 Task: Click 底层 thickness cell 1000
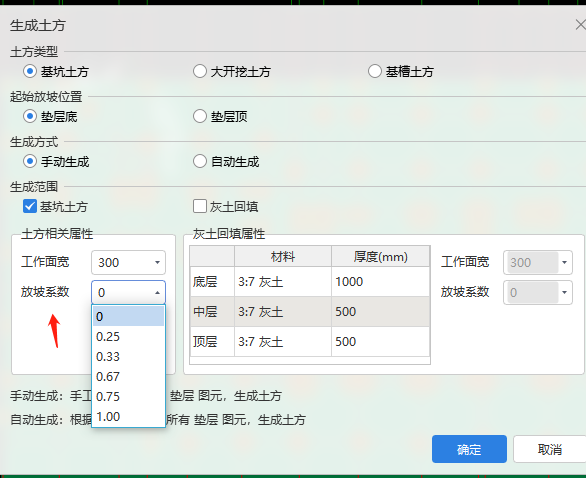(380, 281)
